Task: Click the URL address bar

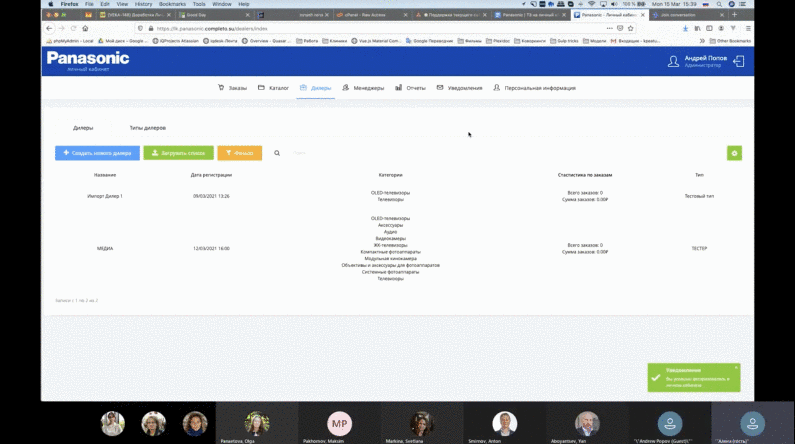Action: tap(375, 28)
